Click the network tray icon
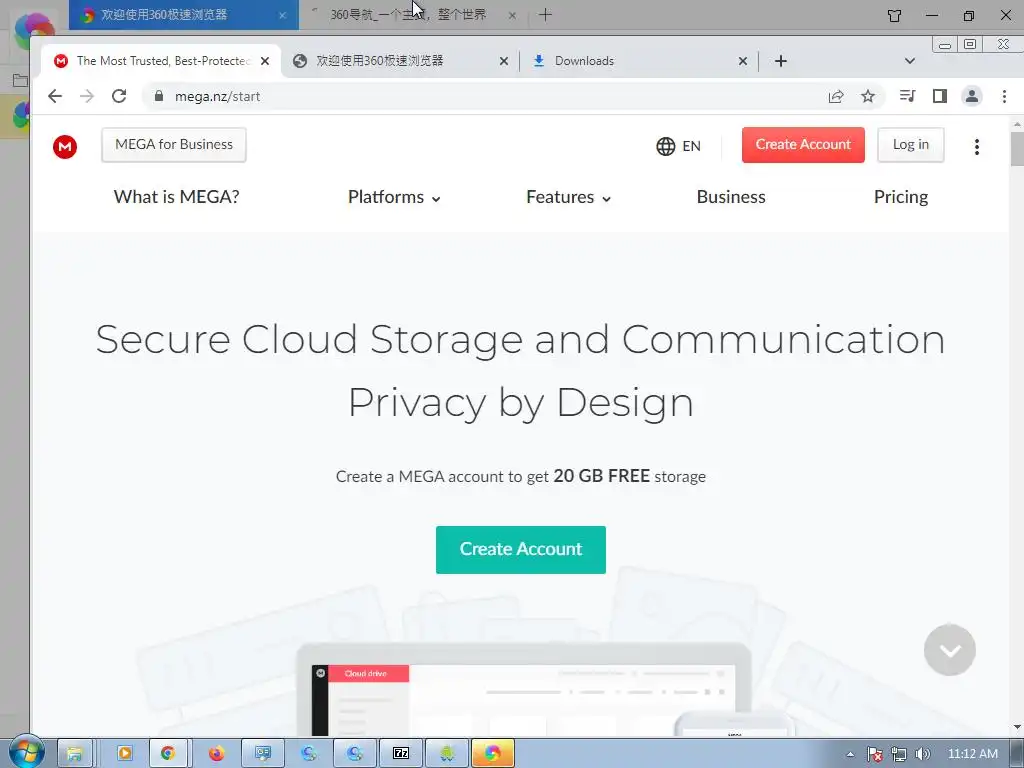Image resolution: width=1024 pixels, height=768 pixels. (899, 754)
